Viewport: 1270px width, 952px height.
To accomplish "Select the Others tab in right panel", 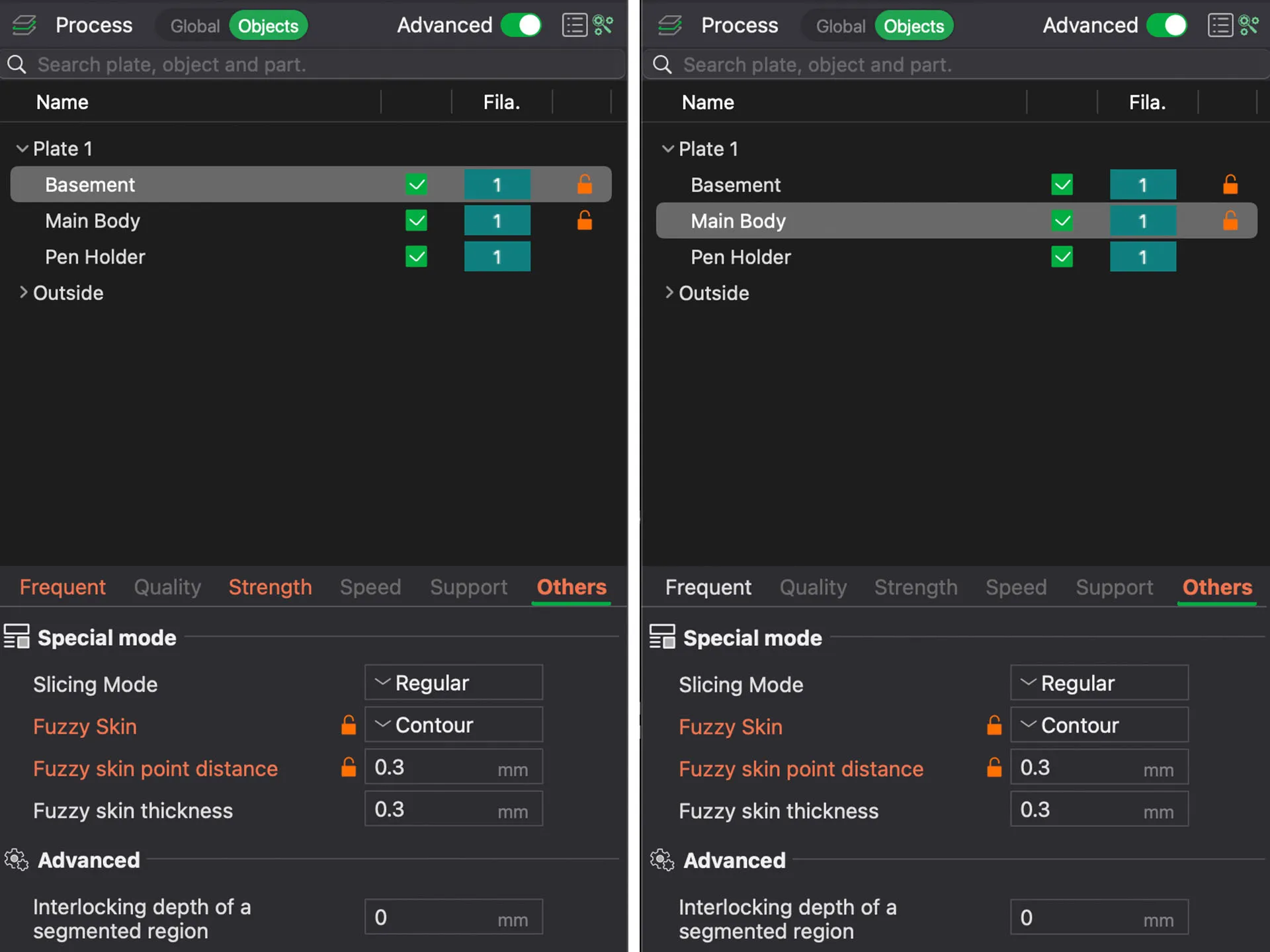I will coord(1217,587).
